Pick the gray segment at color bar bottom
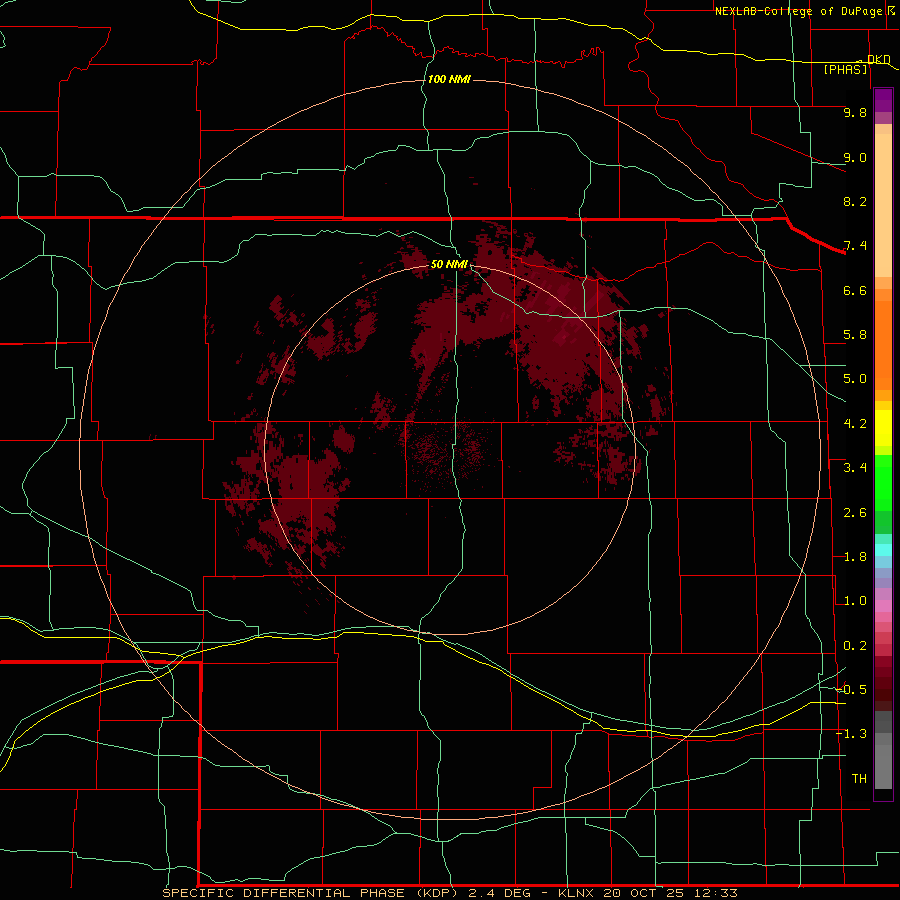This screenshot has height=900, width=900. pos(883,766)
